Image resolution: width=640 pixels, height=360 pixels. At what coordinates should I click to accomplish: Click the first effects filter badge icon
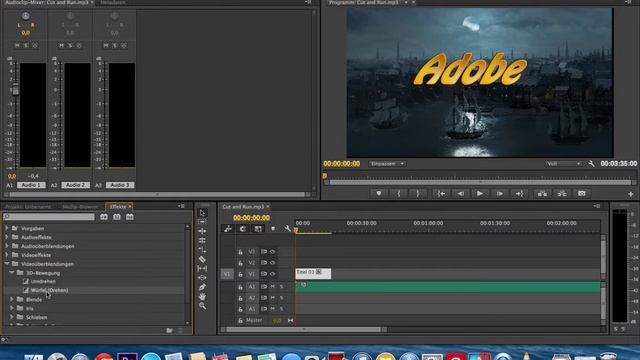pyautogui.click(x=104, y=217)
